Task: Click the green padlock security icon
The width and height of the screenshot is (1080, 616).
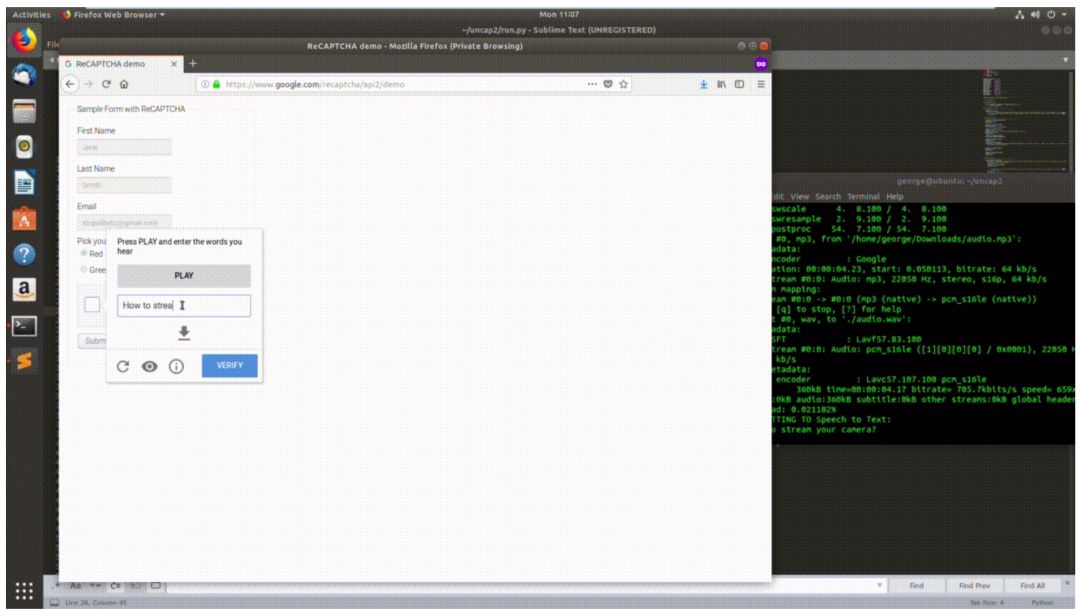Action: click(x=216, y=84)
